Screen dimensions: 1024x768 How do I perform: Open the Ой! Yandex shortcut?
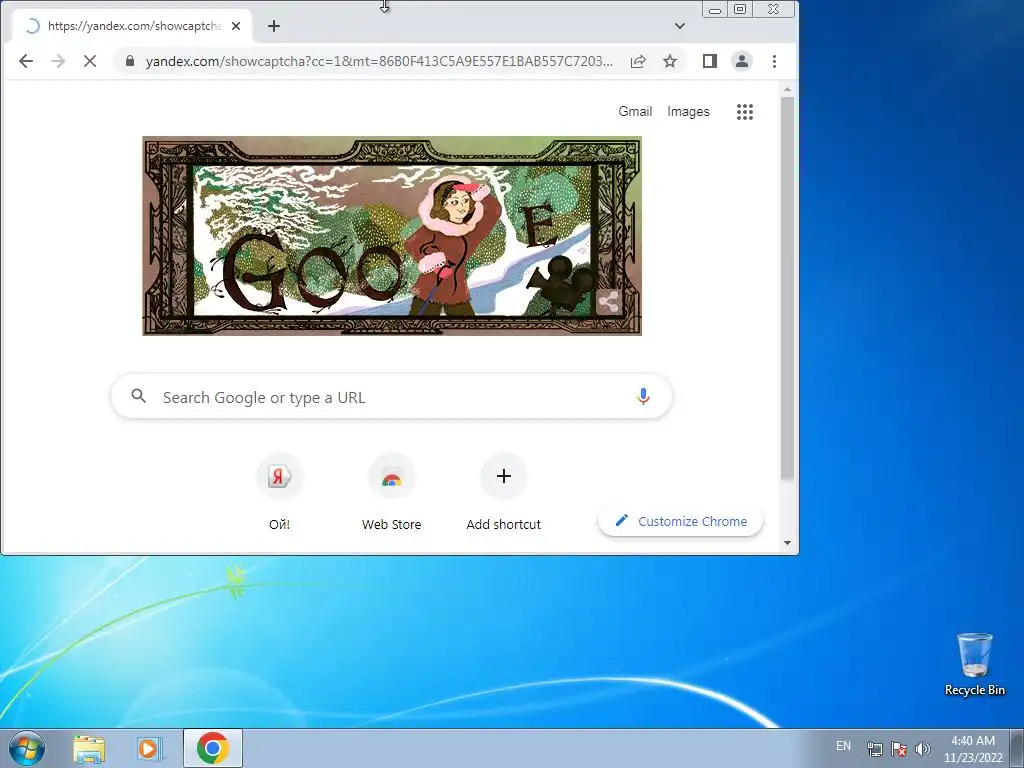(x=280, y=493)
